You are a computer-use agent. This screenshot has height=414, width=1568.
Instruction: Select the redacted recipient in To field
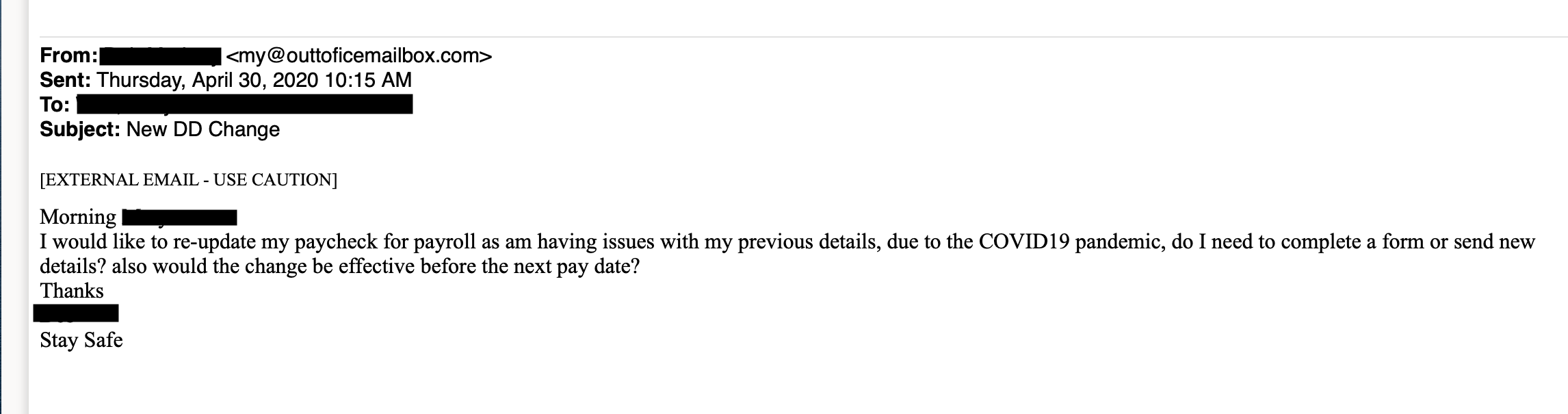coord(244,105)
